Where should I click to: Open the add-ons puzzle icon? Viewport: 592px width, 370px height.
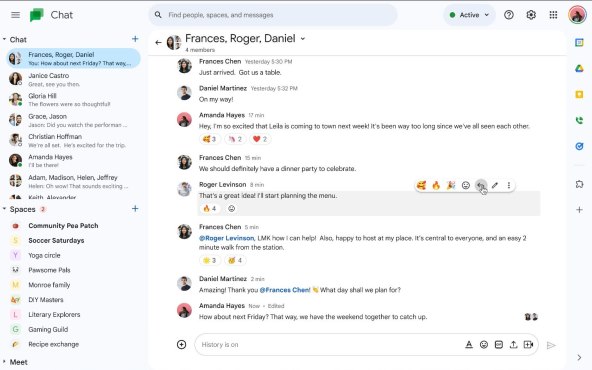[579, 184]
